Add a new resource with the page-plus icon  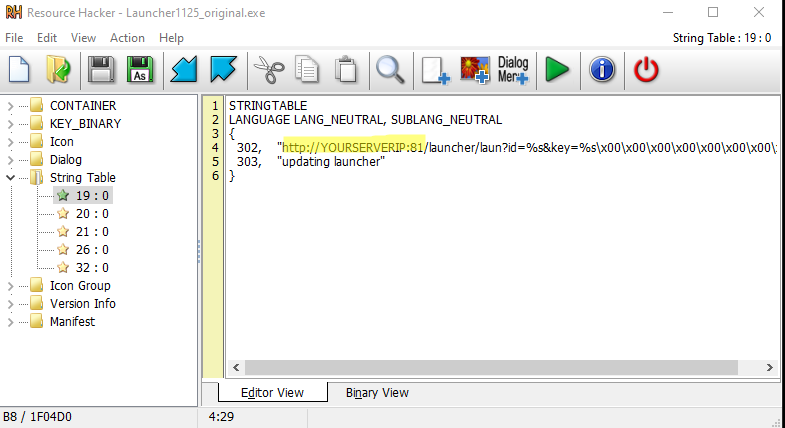435,70
